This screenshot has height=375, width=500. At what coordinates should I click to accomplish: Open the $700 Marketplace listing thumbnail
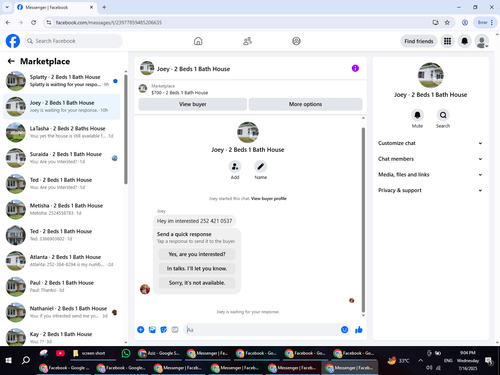(x=143, y=88)
